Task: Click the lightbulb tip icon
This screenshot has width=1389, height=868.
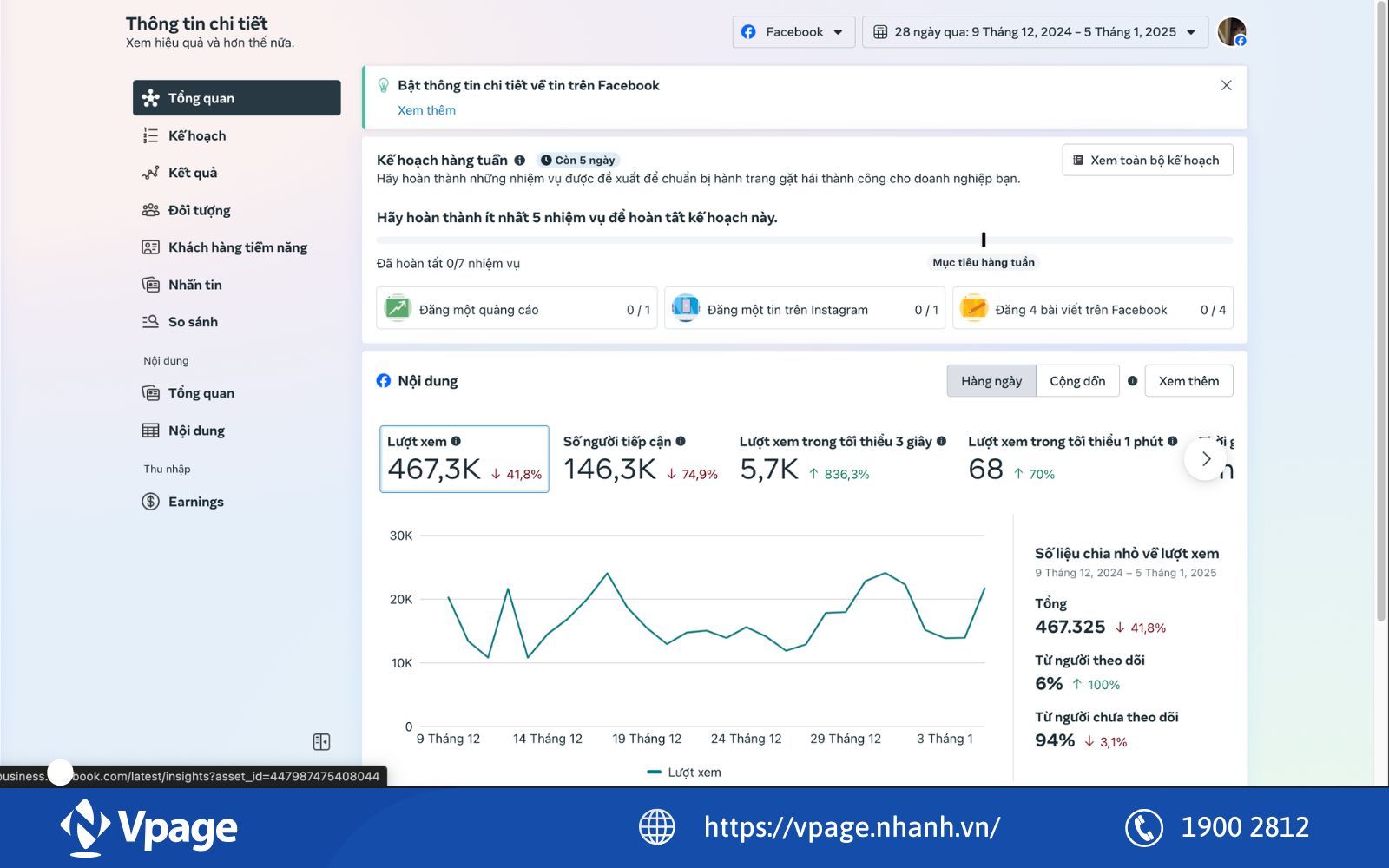Action: [x=384, y=85]
